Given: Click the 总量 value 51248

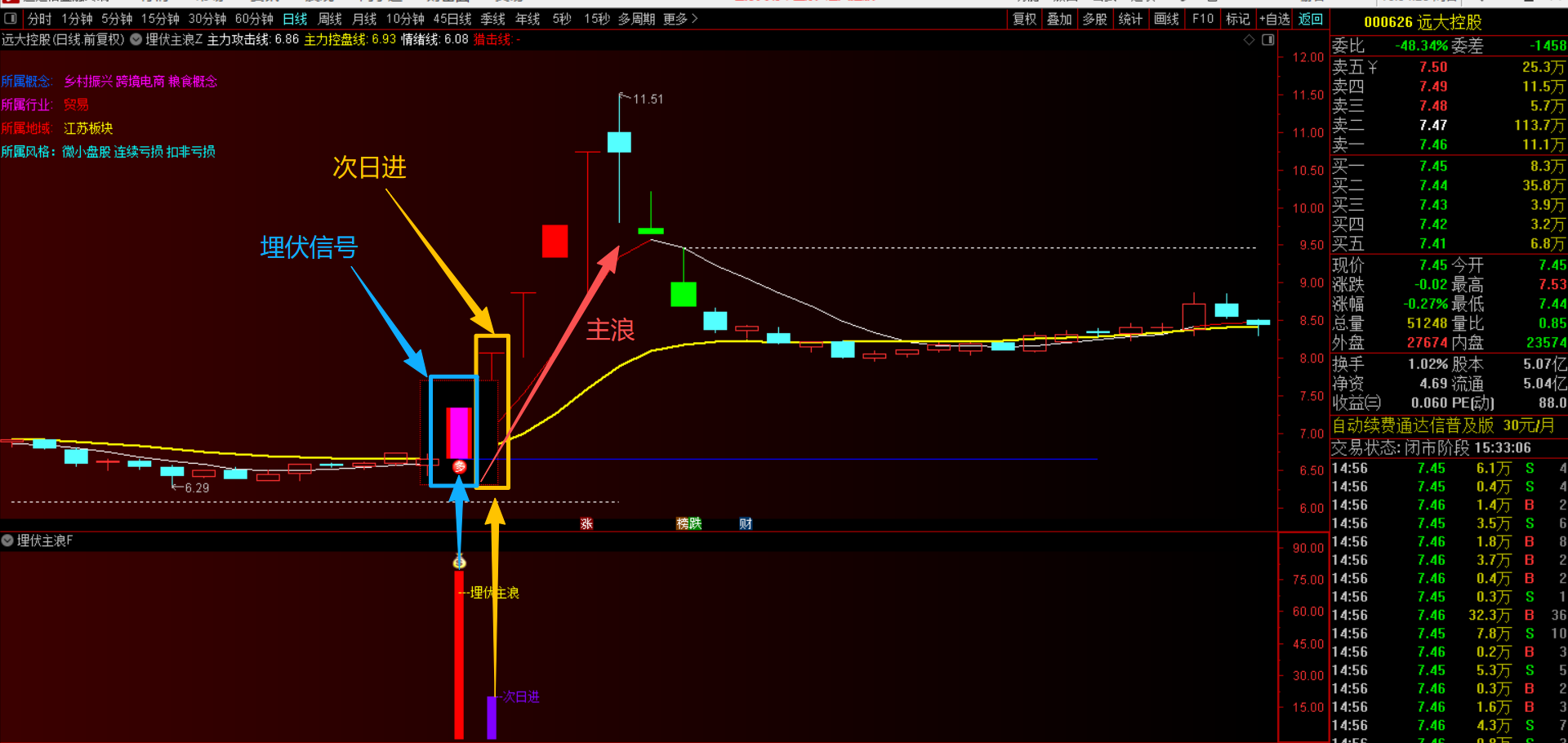Looking at the screenshot, I should point(1427,323).
